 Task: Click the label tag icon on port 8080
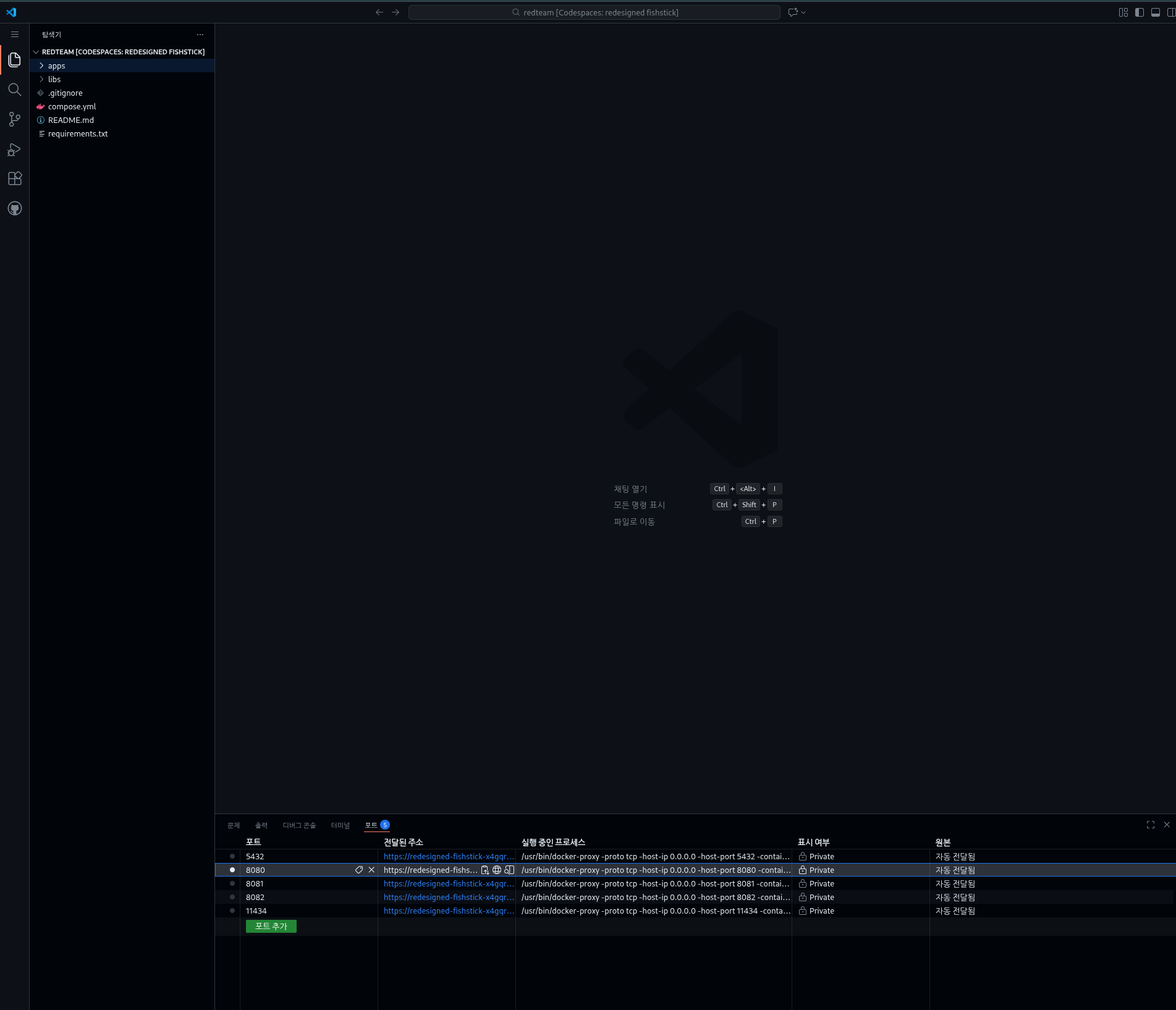click(359, 870)
